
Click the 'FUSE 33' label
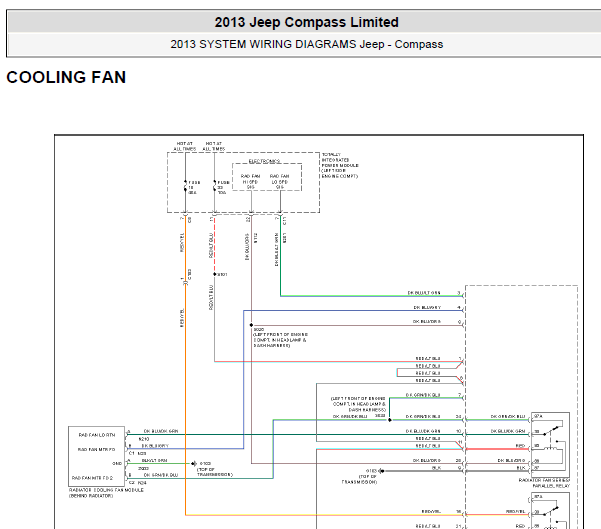pos(223,187)
